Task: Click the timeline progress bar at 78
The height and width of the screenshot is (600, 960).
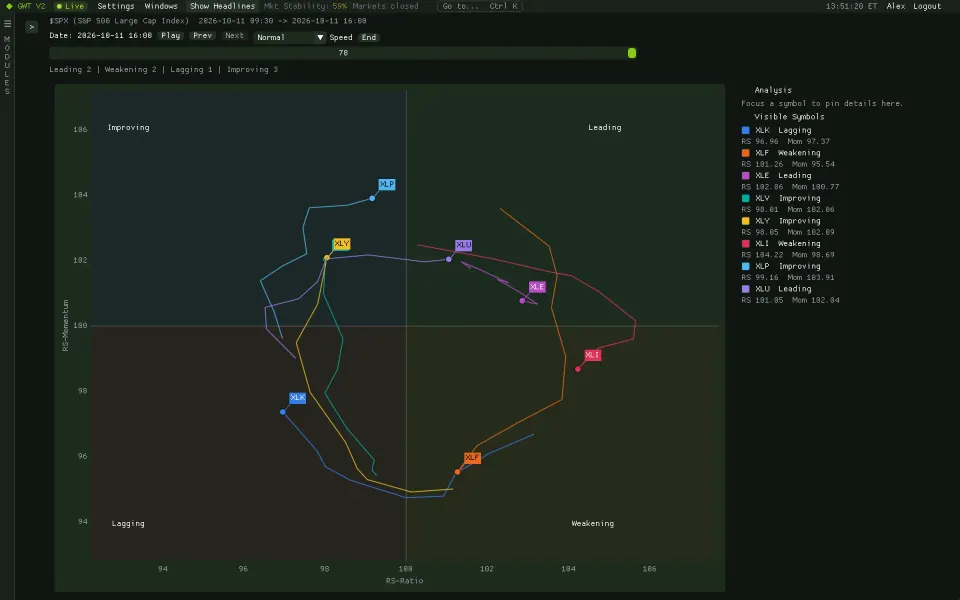Action: click(x=343, y=53)
